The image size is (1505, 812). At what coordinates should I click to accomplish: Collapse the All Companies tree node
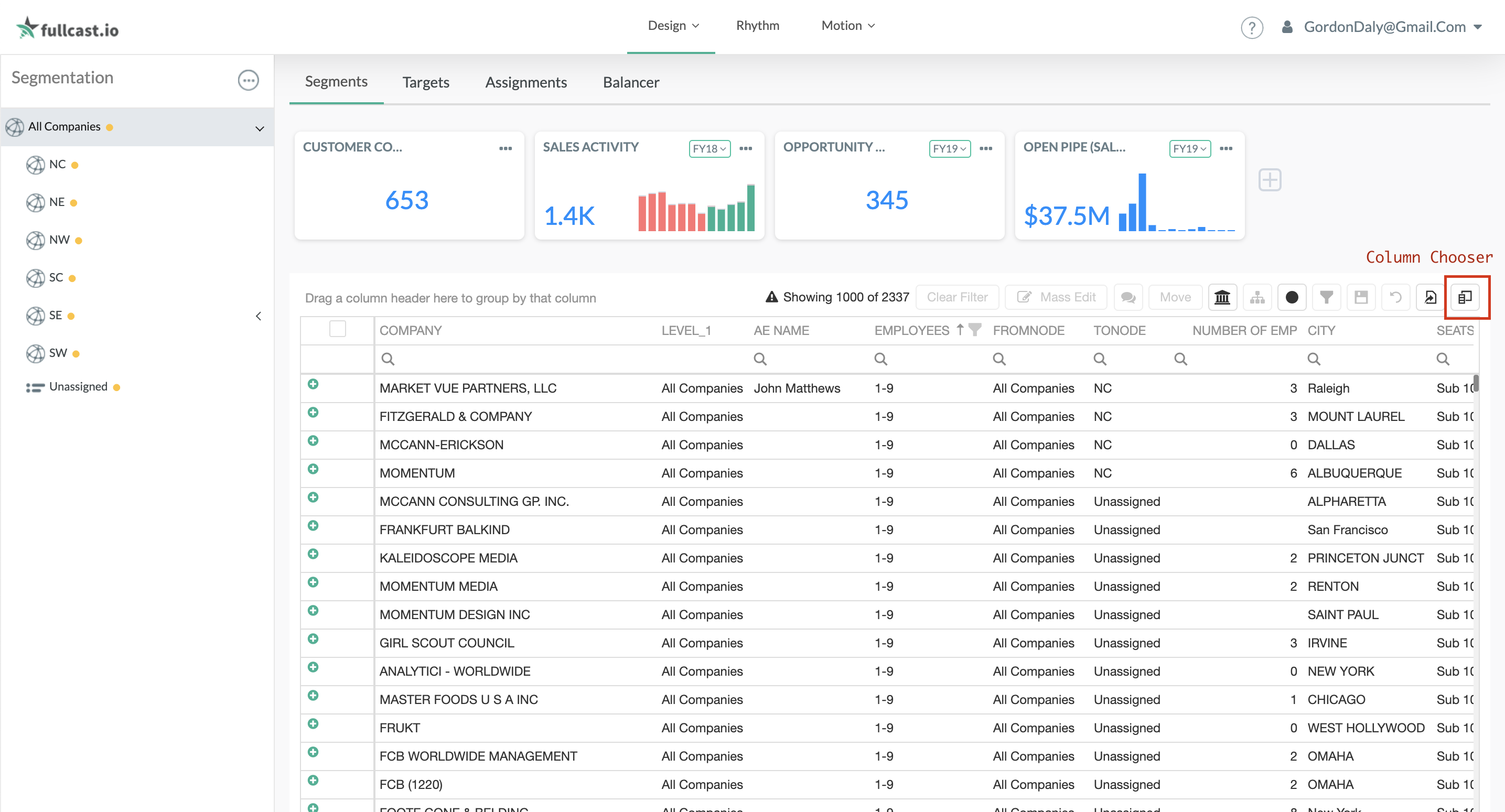tap(260, 128)
